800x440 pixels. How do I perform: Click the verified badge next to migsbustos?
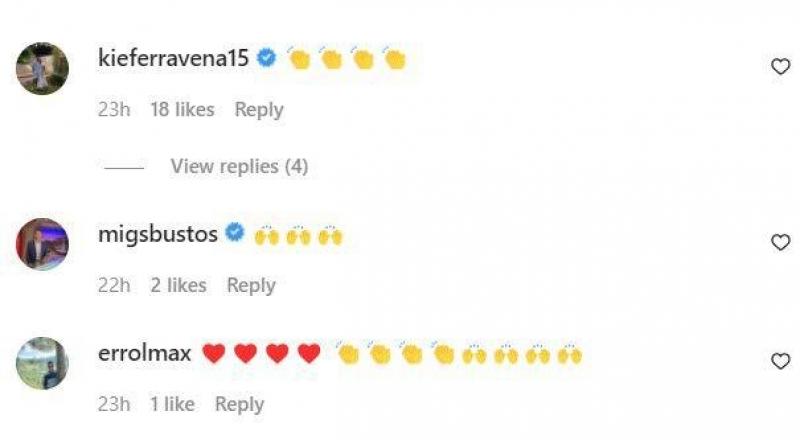(235, 235)
